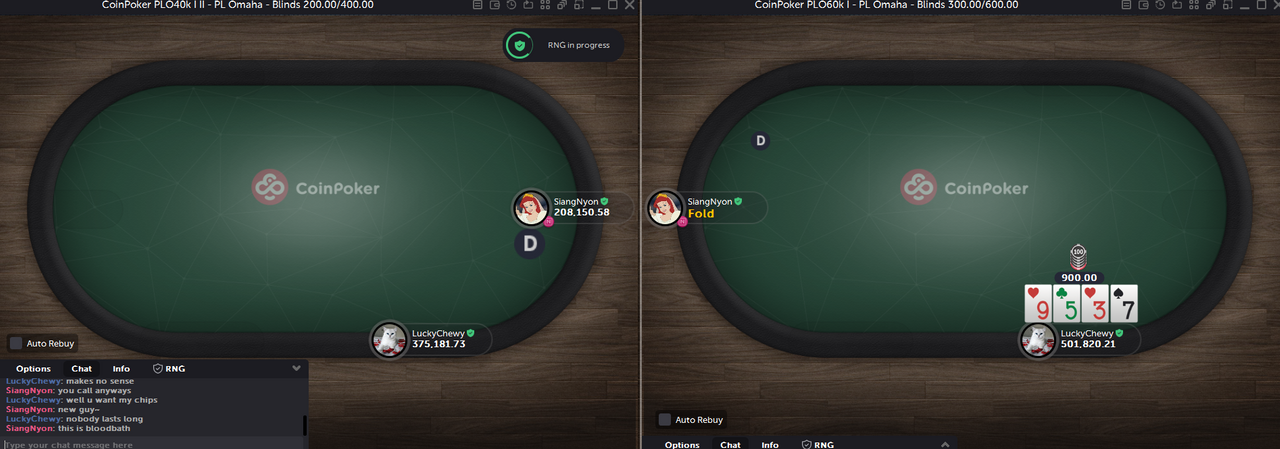Enable Auto Rebuy on the PLO60k table
1280x449 pixels.
tap(663, 420)
